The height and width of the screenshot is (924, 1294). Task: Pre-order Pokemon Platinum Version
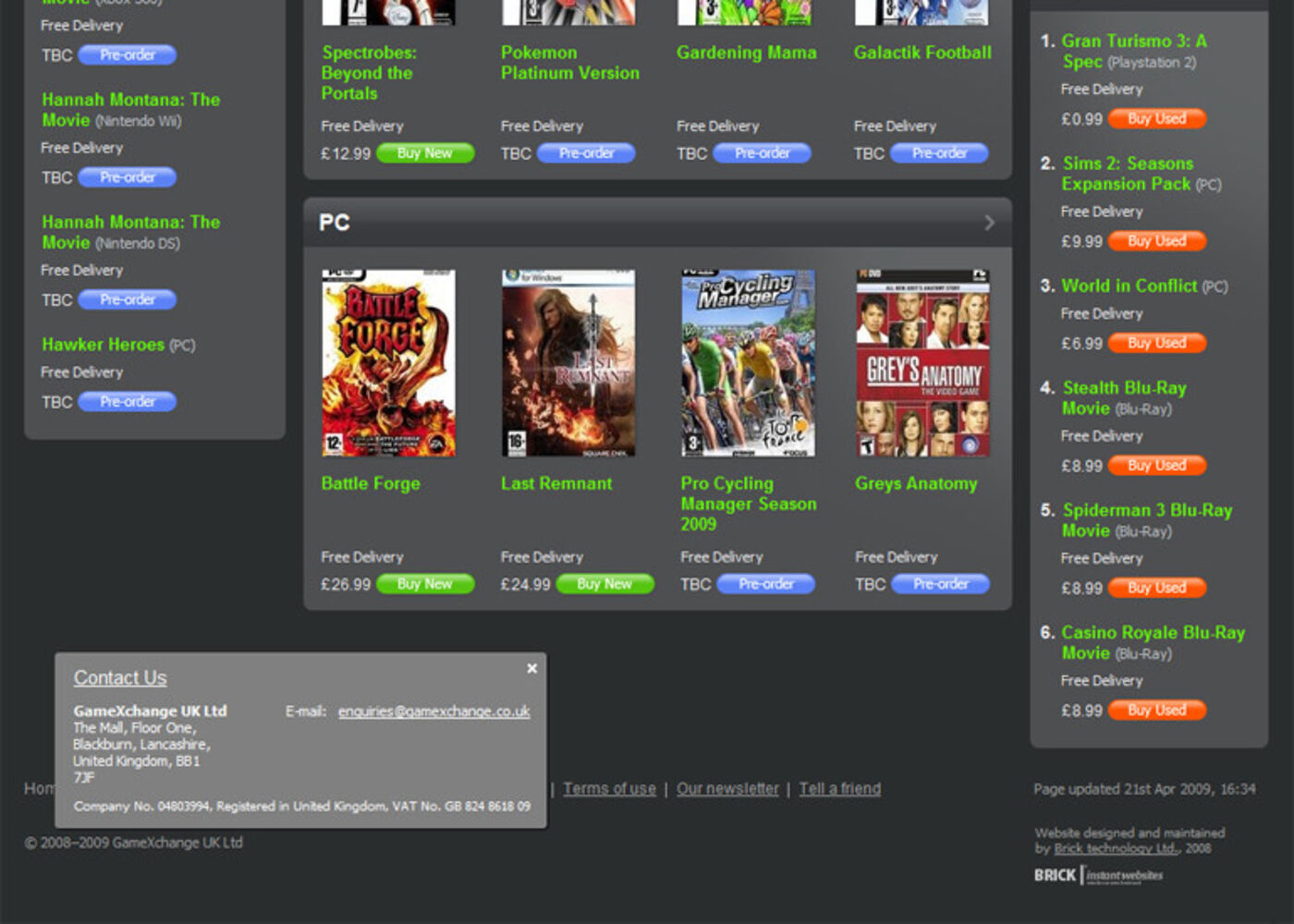pyautogui.click(x=586, y=153)
